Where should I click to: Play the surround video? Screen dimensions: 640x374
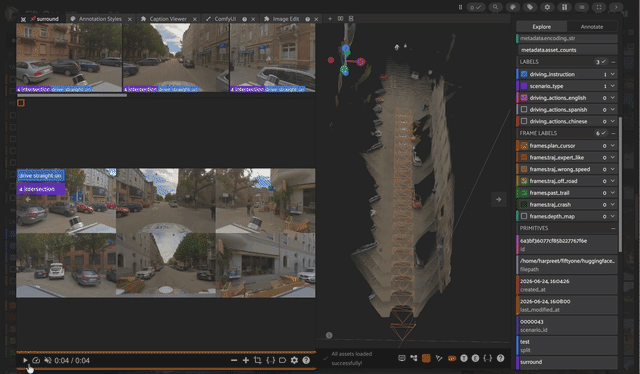click(x=25, y=360)
